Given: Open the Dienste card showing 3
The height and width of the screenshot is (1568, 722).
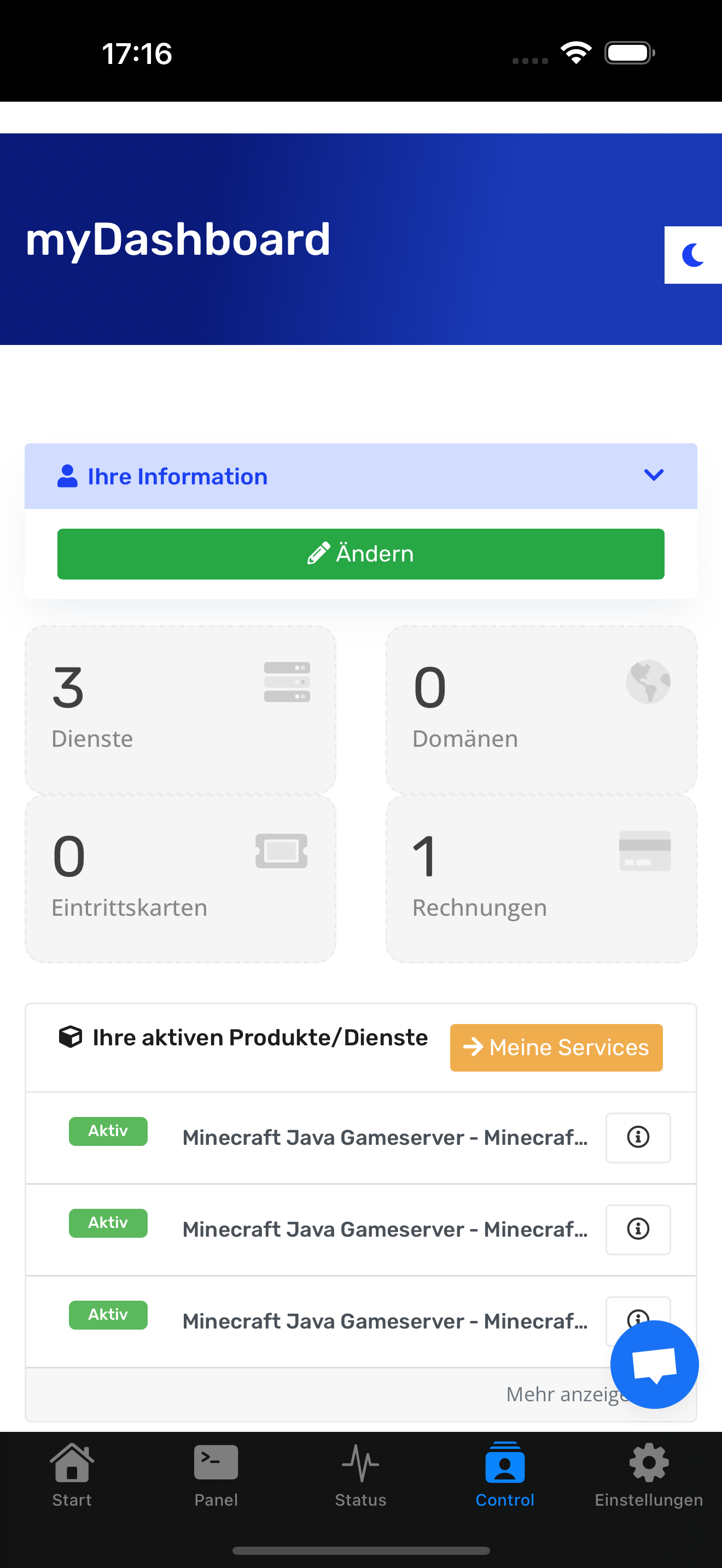Looking at the screenshot, I should (x=180, y=710).
